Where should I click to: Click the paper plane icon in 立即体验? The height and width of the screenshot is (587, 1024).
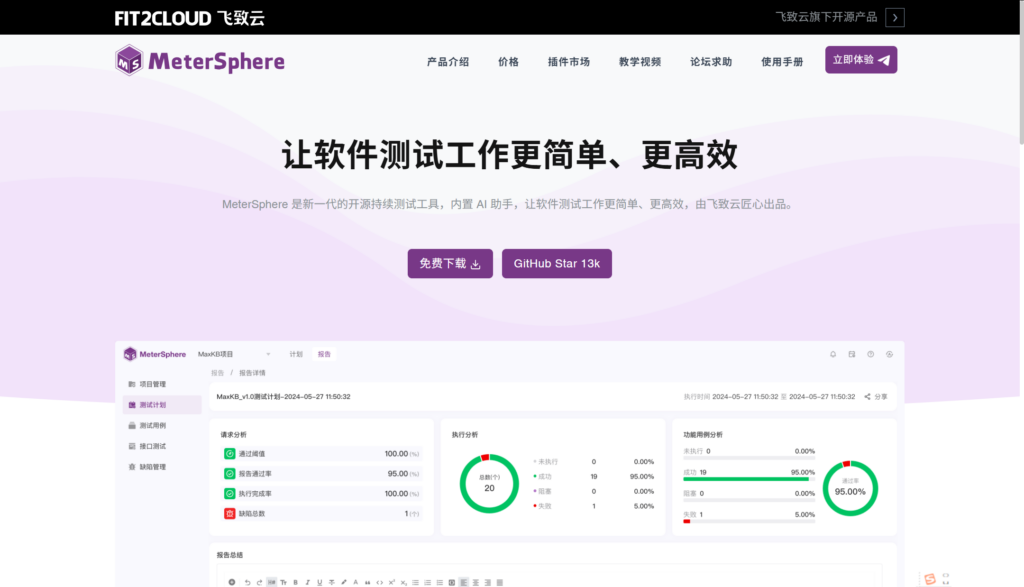click(884, 60)
